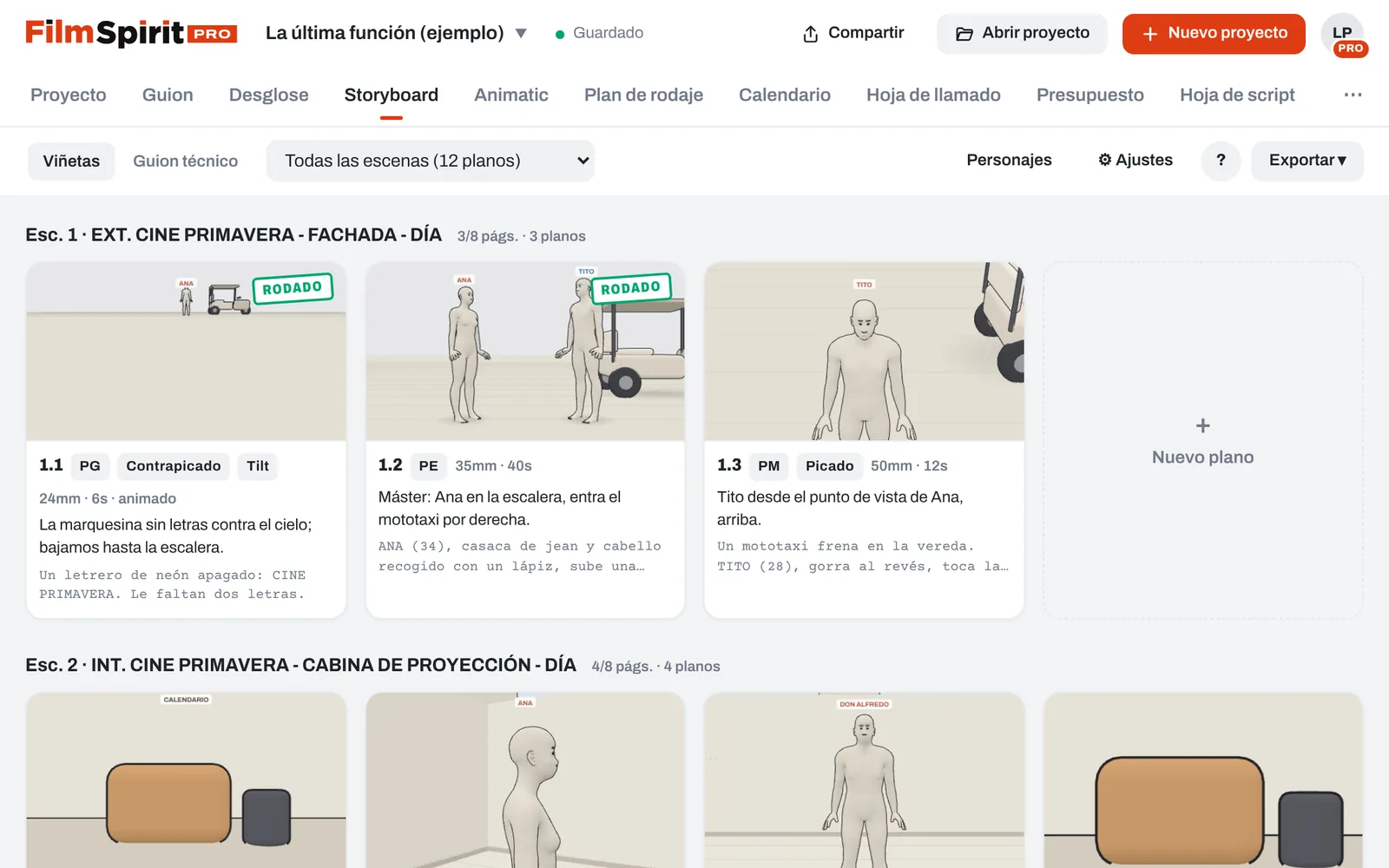Select the Viñetas view toggle
The height and width of the screenshot is (868, 1389).
[x=71, y=161]
